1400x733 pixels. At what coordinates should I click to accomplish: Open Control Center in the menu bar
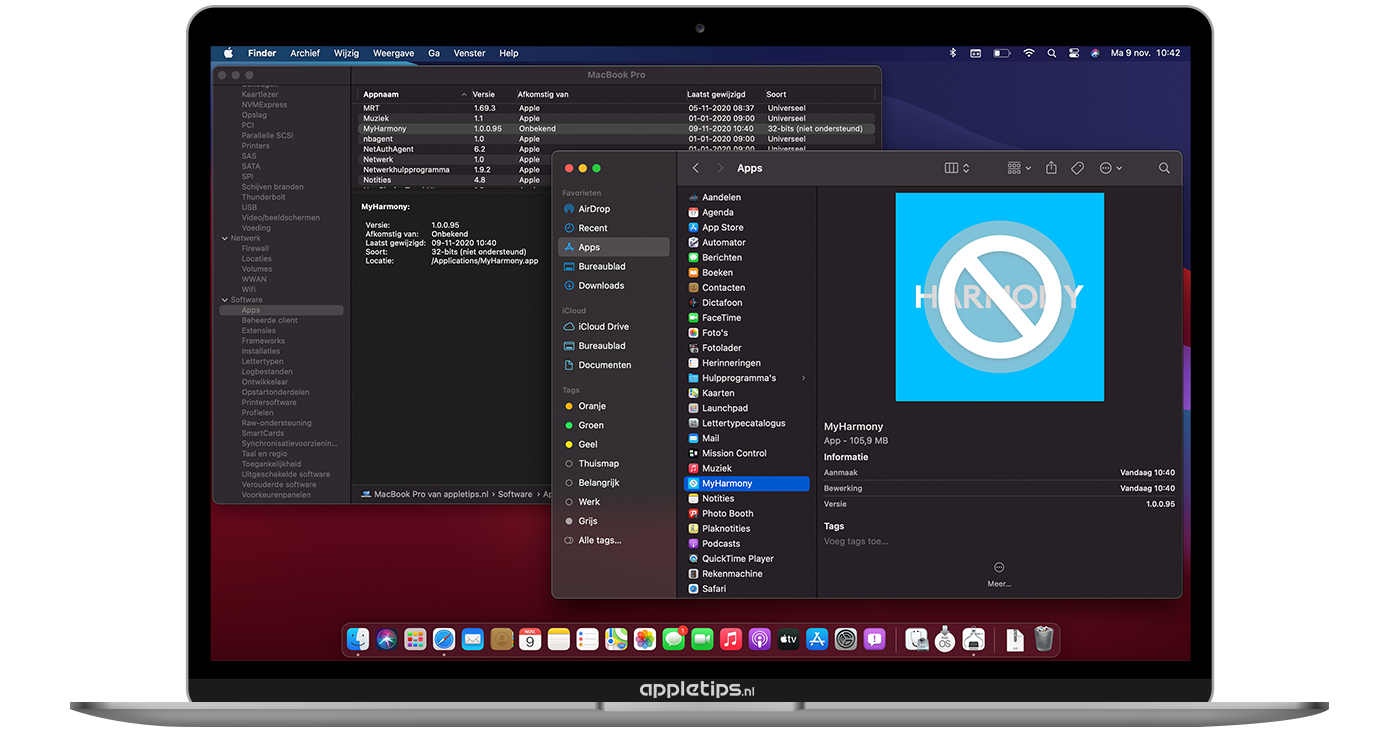pyautogui.click(x=1074, y=53)
